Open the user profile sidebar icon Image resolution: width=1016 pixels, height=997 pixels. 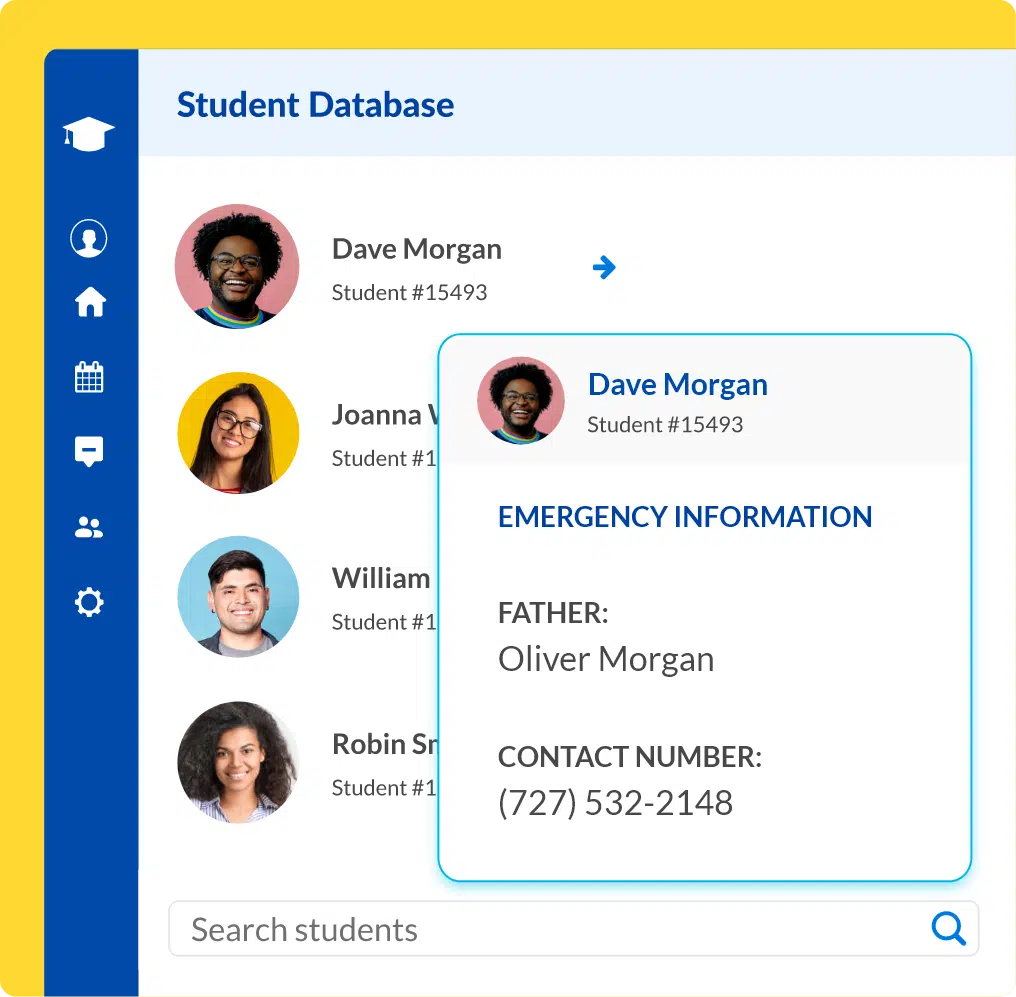[x=89, y=239]
